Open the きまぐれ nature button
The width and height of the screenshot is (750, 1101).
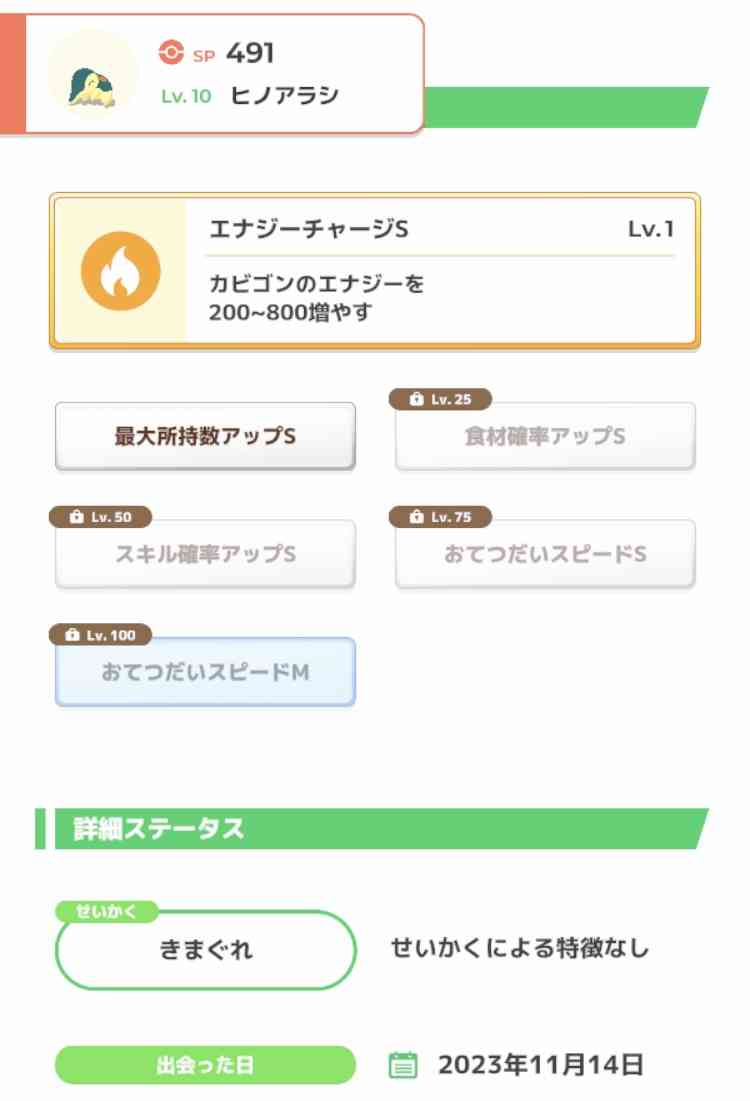coord(206,950)
